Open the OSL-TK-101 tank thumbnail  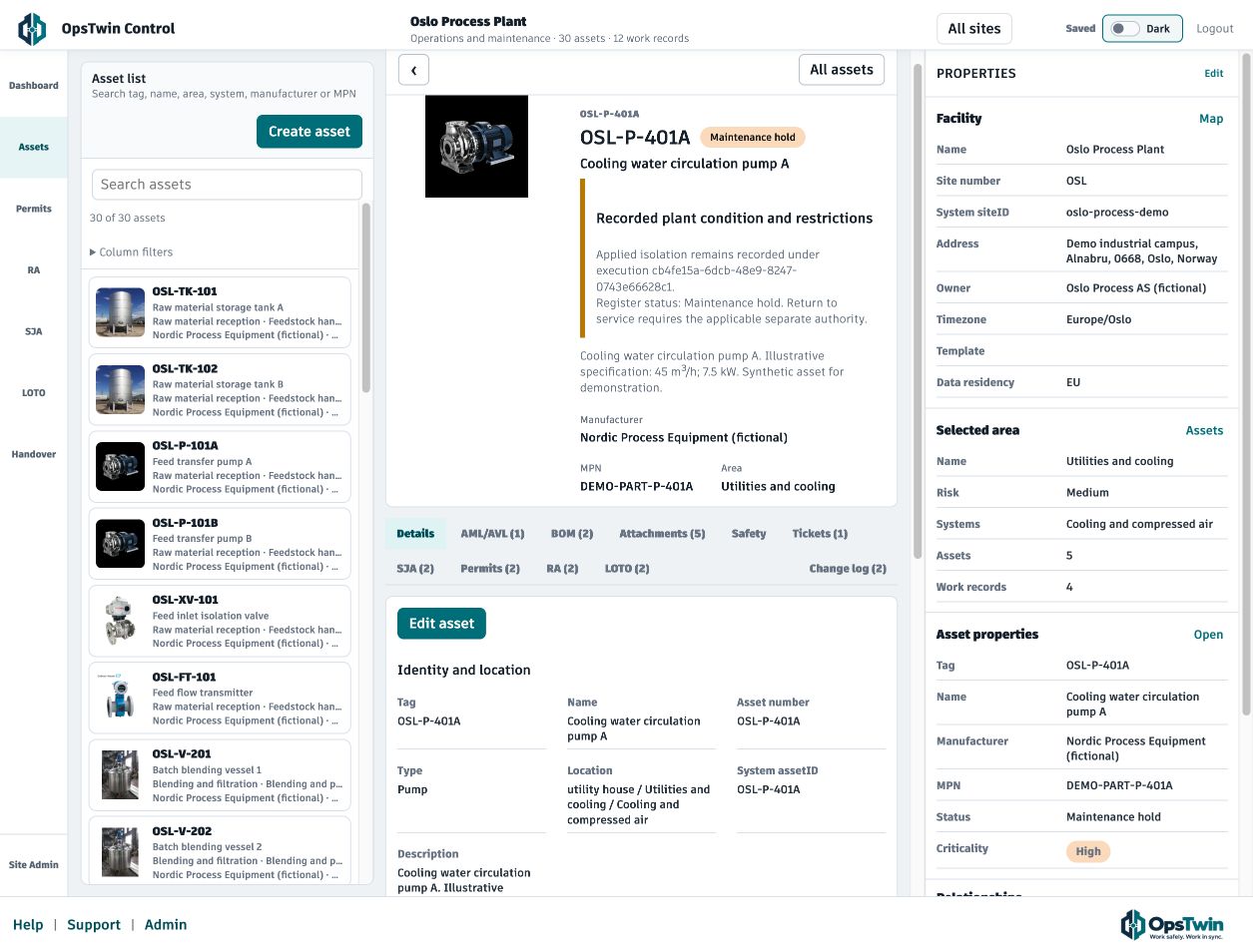[x=121, y=312]
